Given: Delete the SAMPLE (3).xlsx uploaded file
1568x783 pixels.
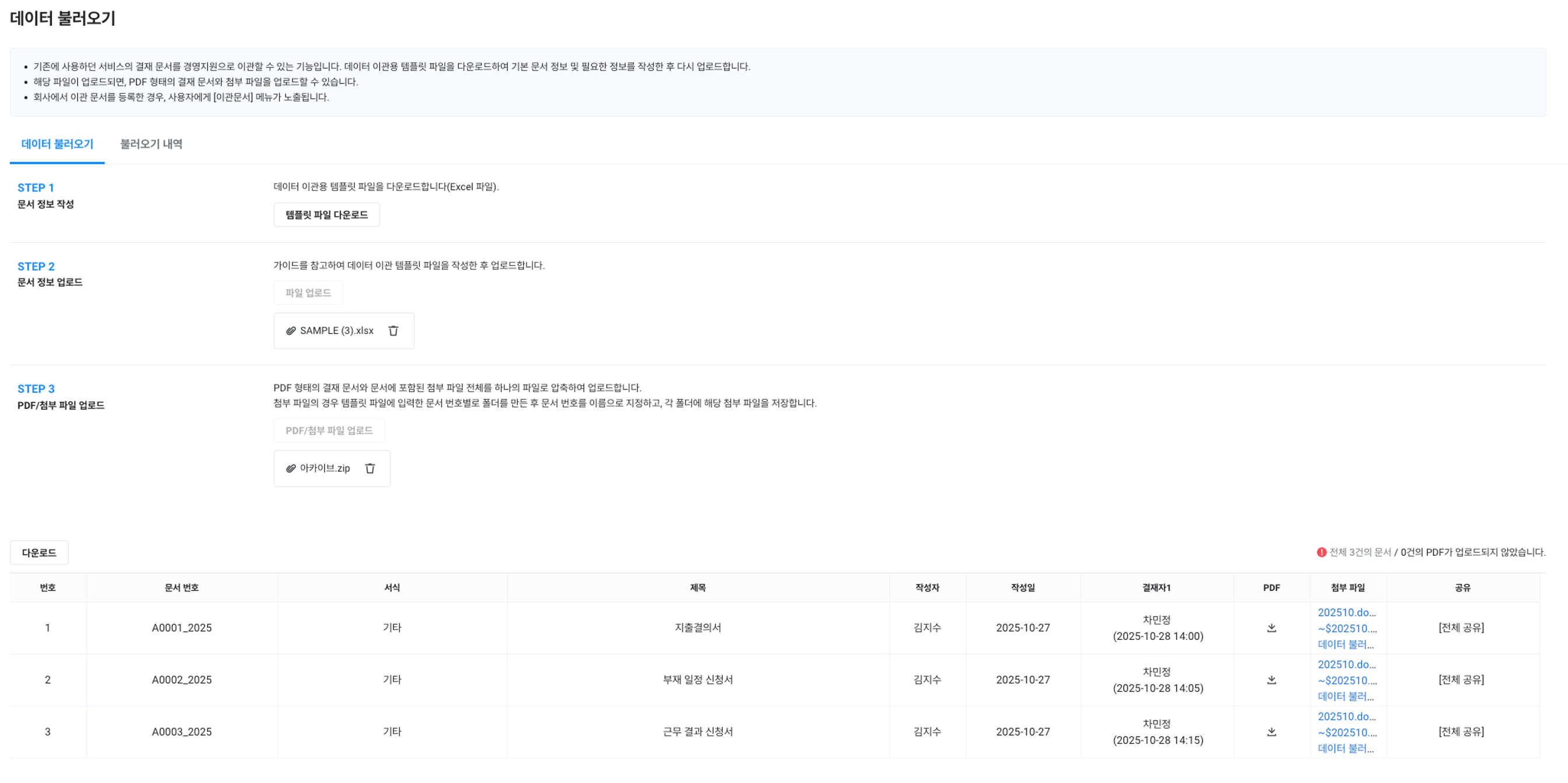Looking at the screenshot, I should [393, 330].
